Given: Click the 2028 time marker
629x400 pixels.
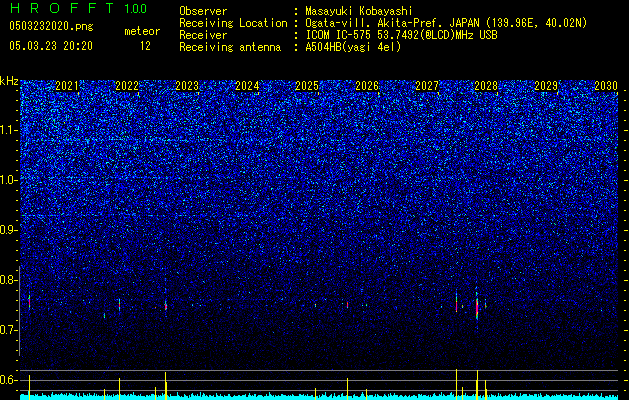Looking at the screenshot, I should pos(486,86).
